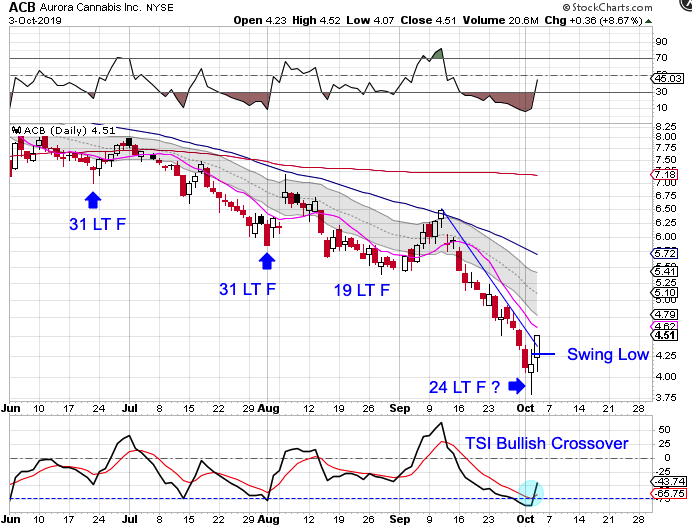The width and height of the screenshot is (692, 527).
Task: Click the Low 4.07 value
Action: [370, 20]
